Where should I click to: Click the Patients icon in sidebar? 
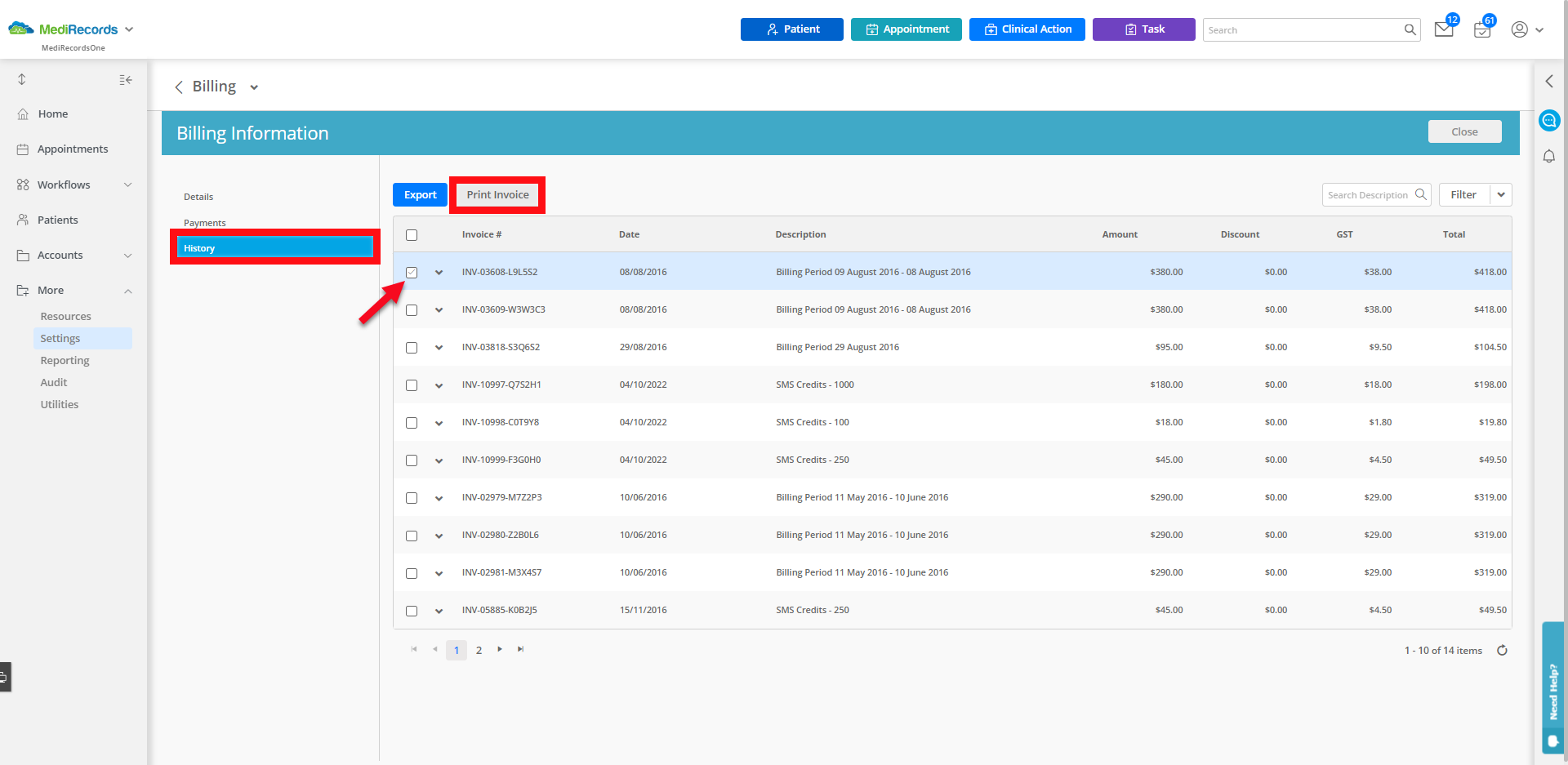23,220
